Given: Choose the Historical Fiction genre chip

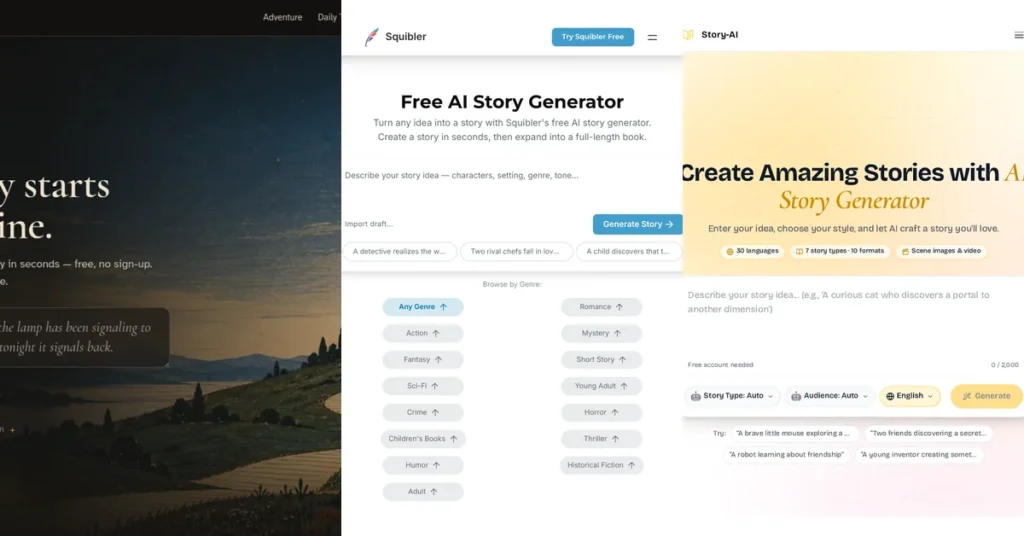Looking at the screenshot, I should click(x=601, y=465).
